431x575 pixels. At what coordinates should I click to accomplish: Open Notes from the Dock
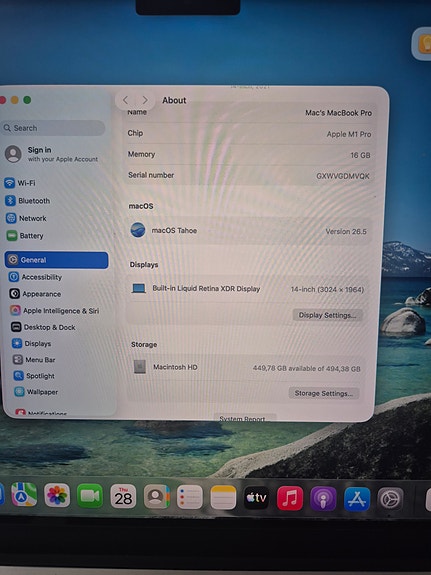click(x=223, y=497)
